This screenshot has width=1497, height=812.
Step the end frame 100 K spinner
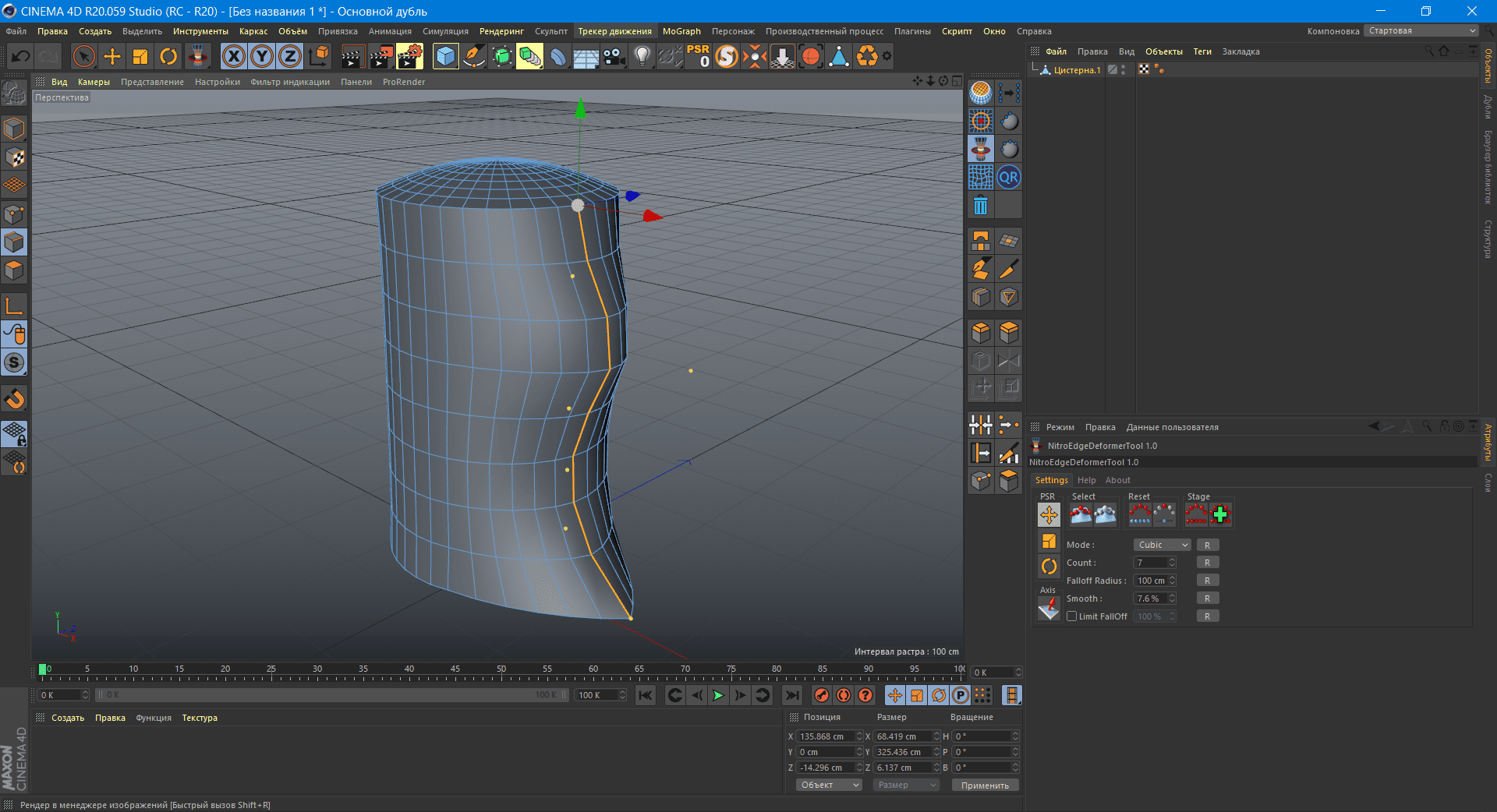click(x=622, y=695)
